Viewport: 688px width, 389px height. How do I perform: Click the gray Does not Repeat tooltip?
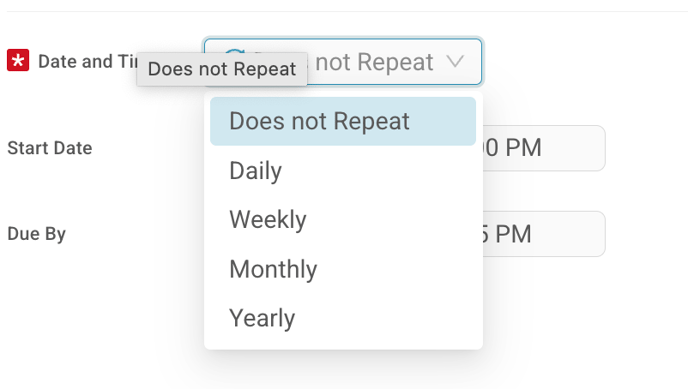point(222,69)
